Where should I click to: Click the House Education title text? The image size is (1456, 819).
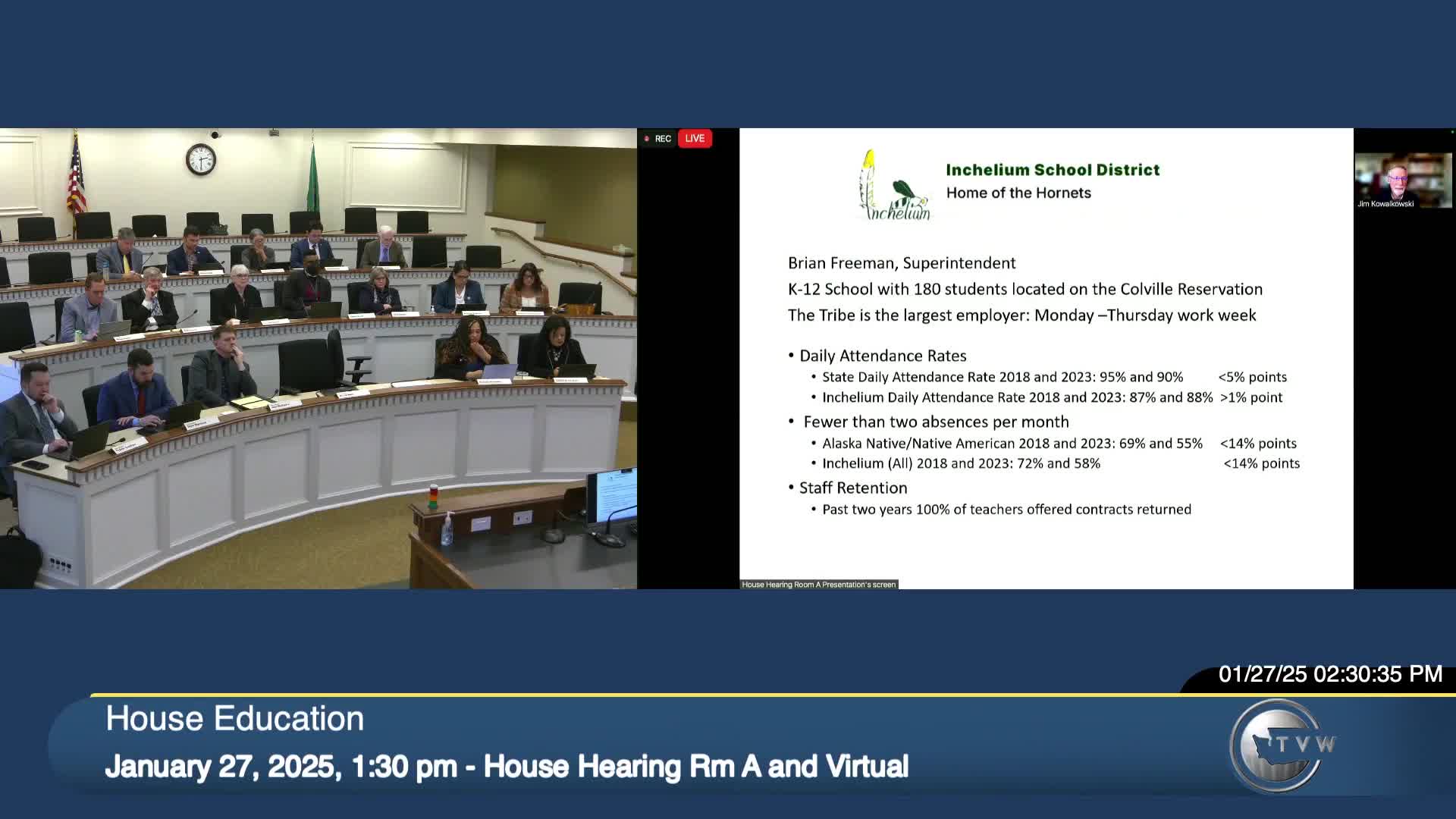point(234,718)
